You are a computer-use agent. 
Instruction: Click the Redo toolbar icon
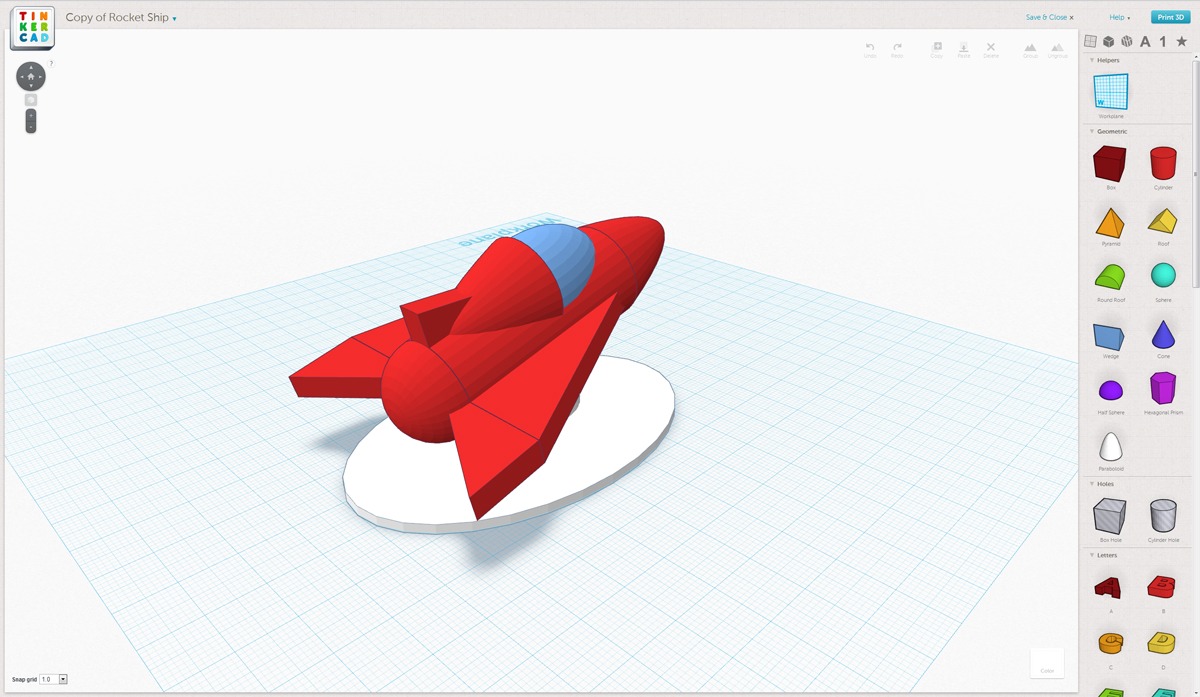[897, 49]
